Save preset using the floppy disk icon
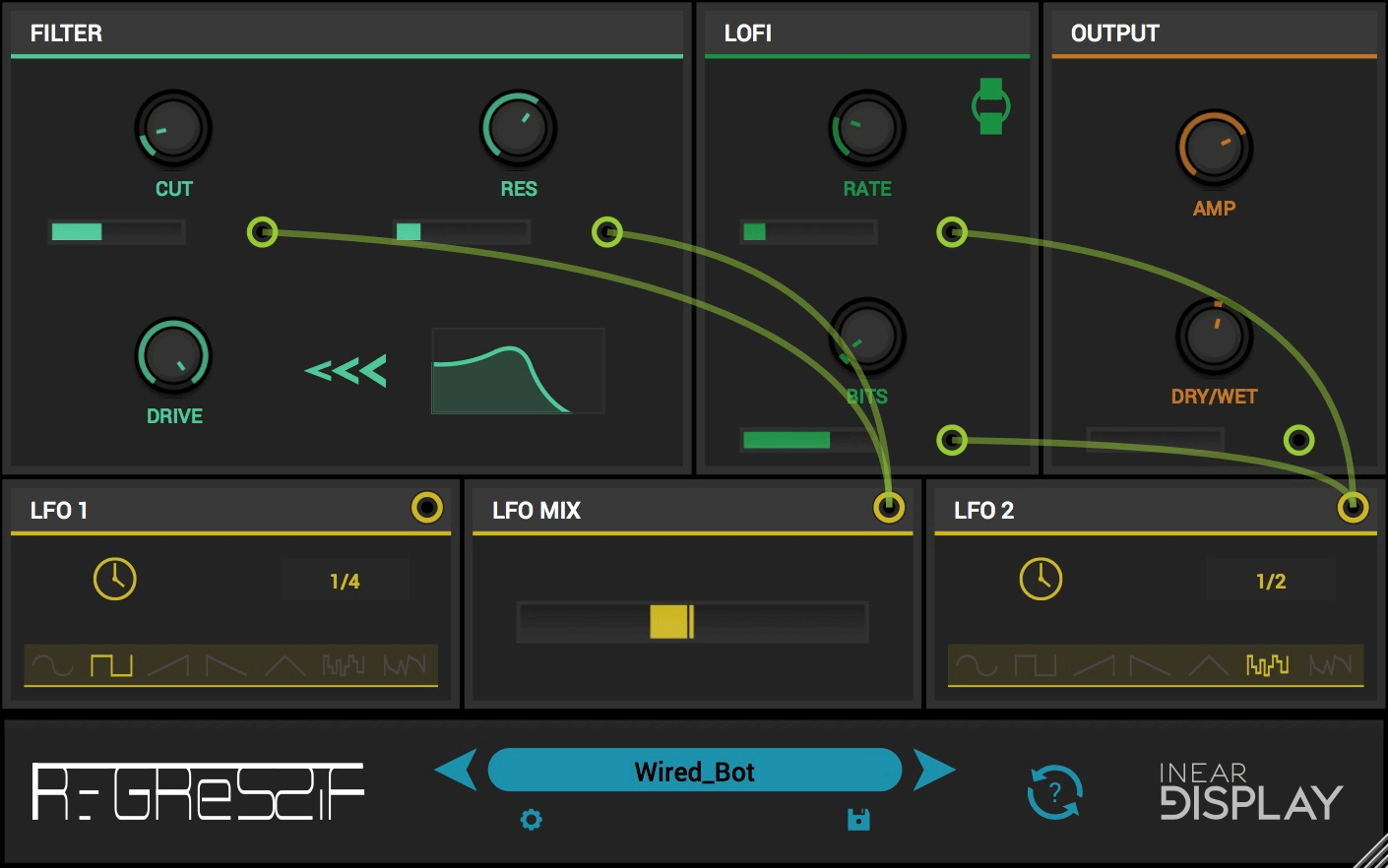 click(x=858, y=820)
